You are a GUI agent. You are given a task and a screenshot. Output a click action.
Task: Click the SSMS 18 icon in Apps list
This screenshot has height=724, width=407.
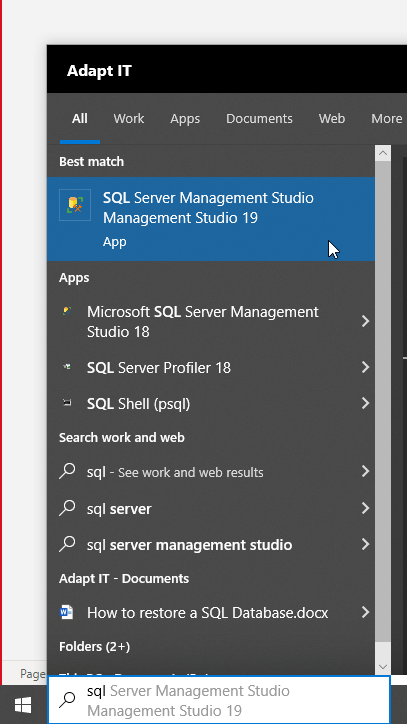coord(67,311)
